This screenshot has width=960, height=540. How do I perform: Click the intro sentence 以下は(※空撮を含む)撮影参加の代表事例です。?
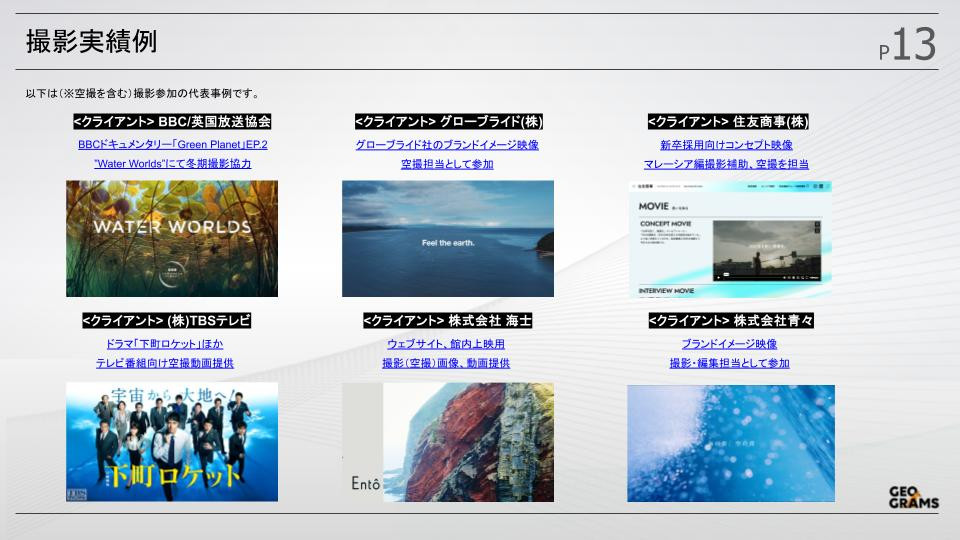pos(144,94)
